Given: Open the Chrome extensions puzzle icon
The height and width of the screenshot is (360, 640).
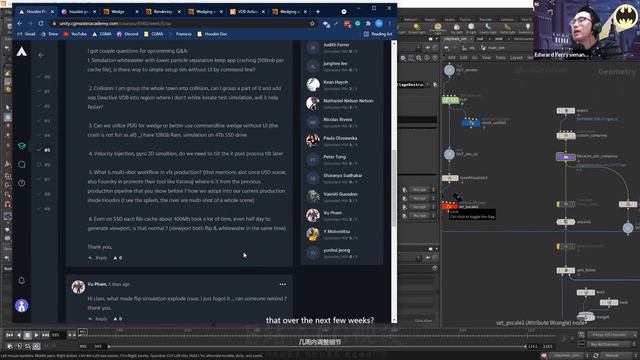Looking at the screenshot, I should point(368,24).
